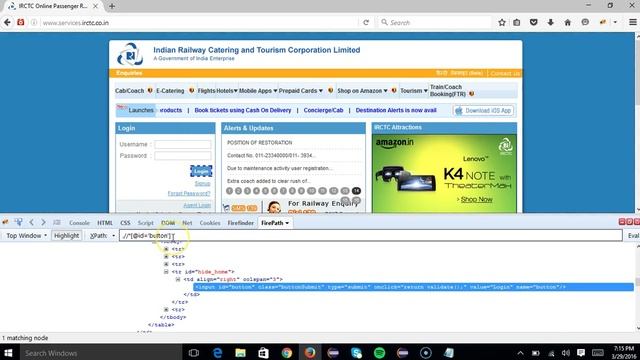
Task: Collapse the tr id="hide_home" node
Action: [x=166, y=271]
